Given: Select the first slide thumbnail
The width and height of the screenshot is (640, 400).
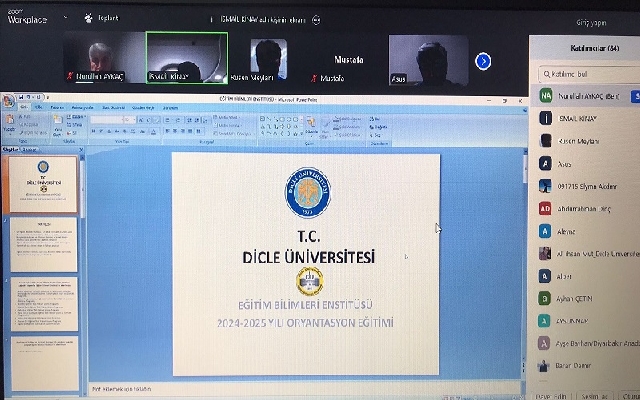Looking at the screenshot, I should pos(43,183).
